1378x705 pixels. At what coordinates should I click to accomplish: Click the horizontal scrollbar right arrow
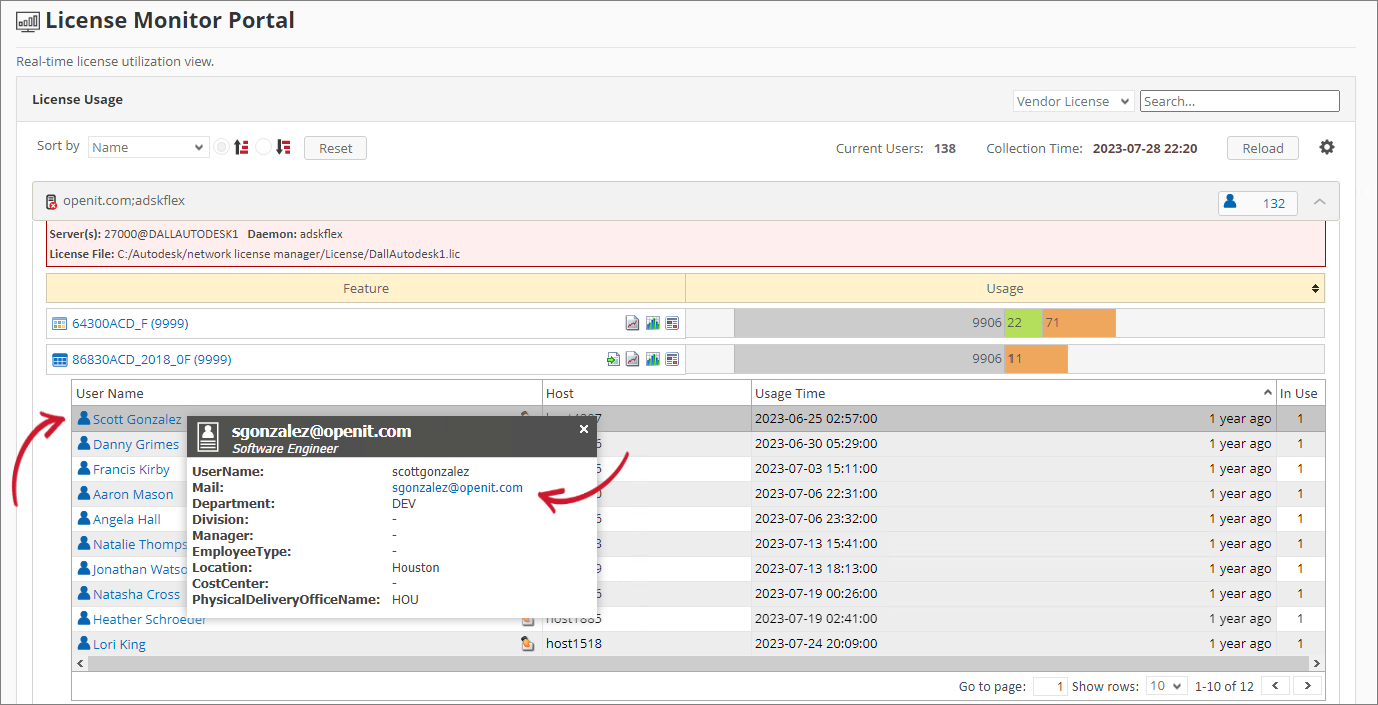pos(1317,663)
